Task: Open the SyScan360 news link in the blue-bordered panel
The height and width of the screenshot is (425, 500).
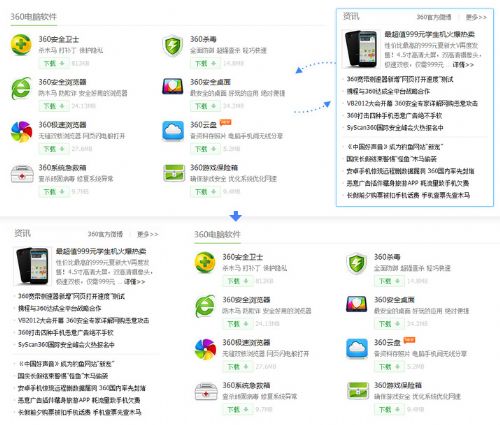Action: pyautogui.click(x=395, y=127)
